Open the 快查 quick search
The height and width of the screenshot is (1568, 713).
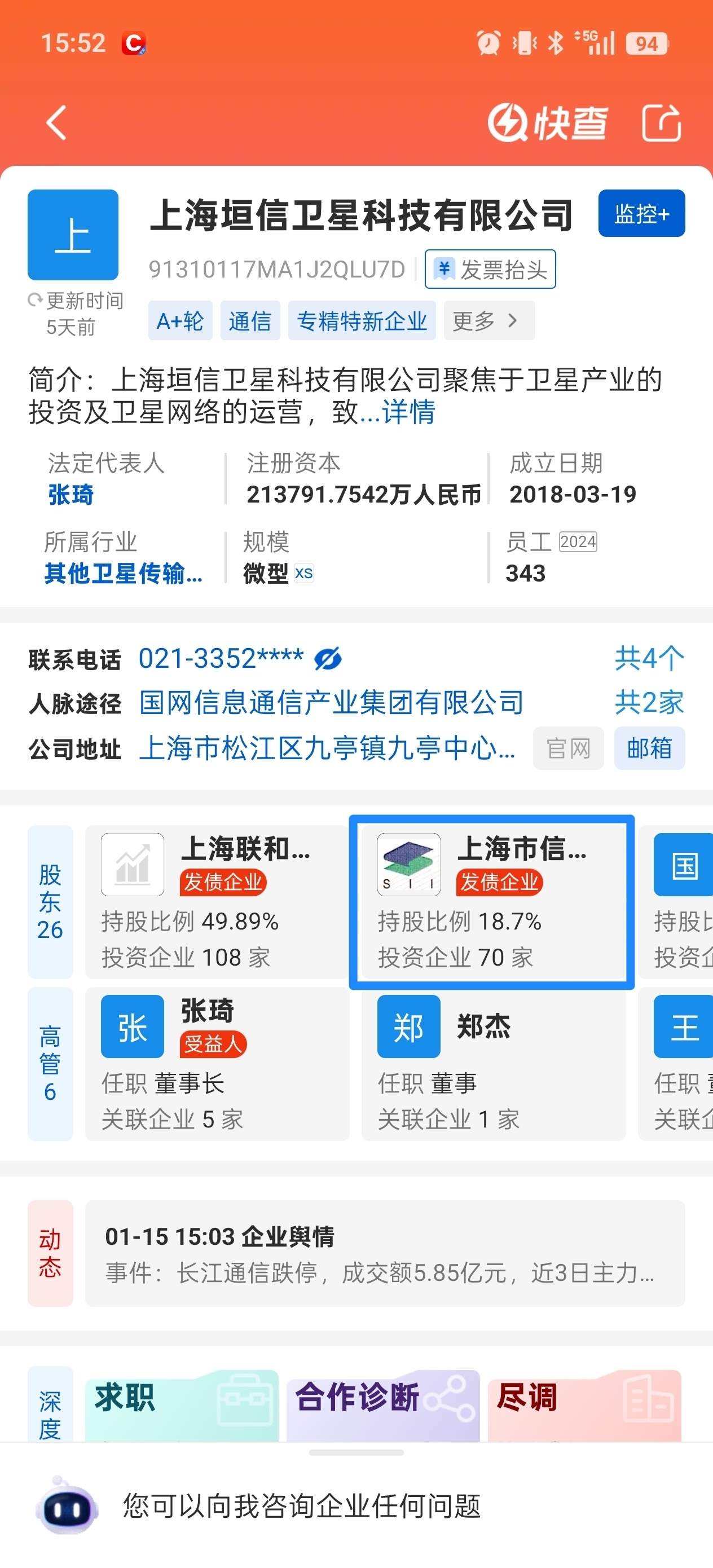547,122
